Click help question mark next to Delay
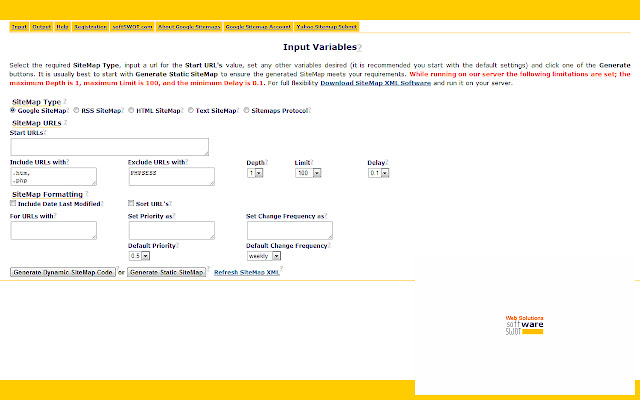Image resolution: width=640 pixels, height=400 pixels. point(387,162)
